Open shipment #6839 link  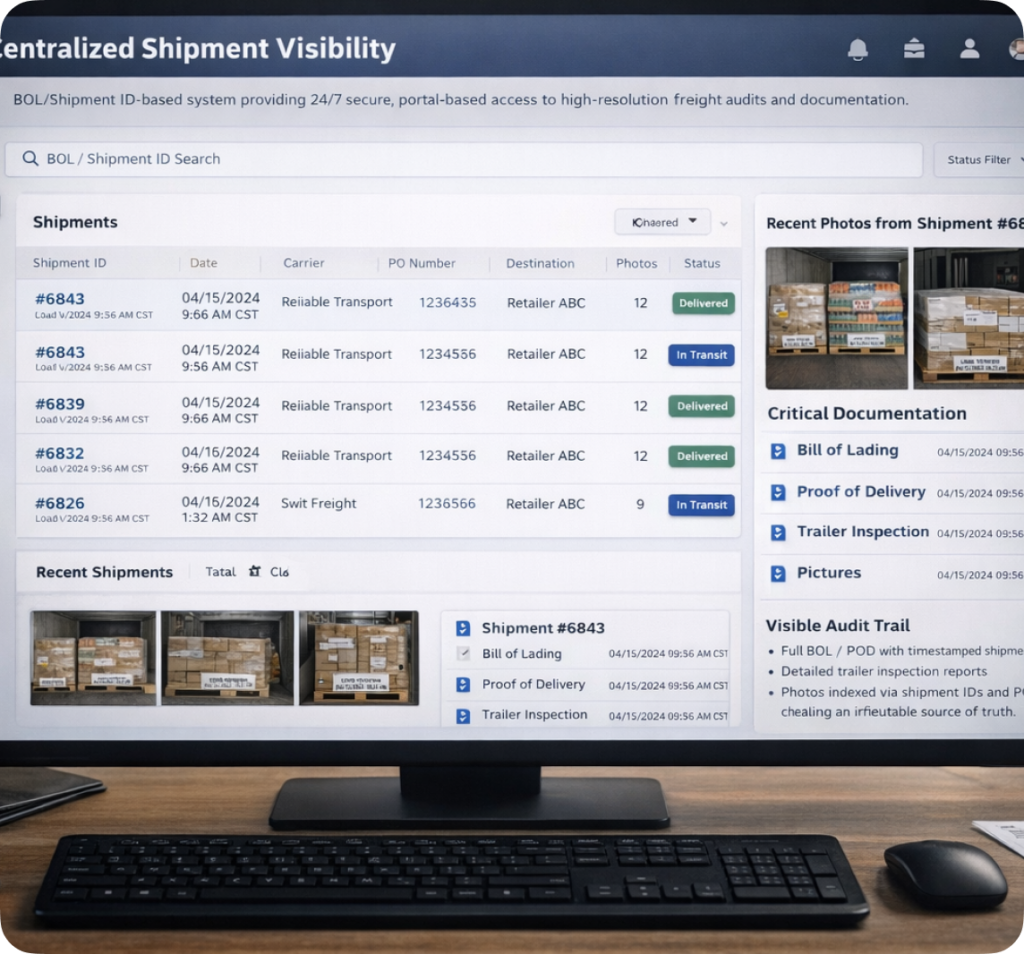pyautogui.click(x=60, y=404)
